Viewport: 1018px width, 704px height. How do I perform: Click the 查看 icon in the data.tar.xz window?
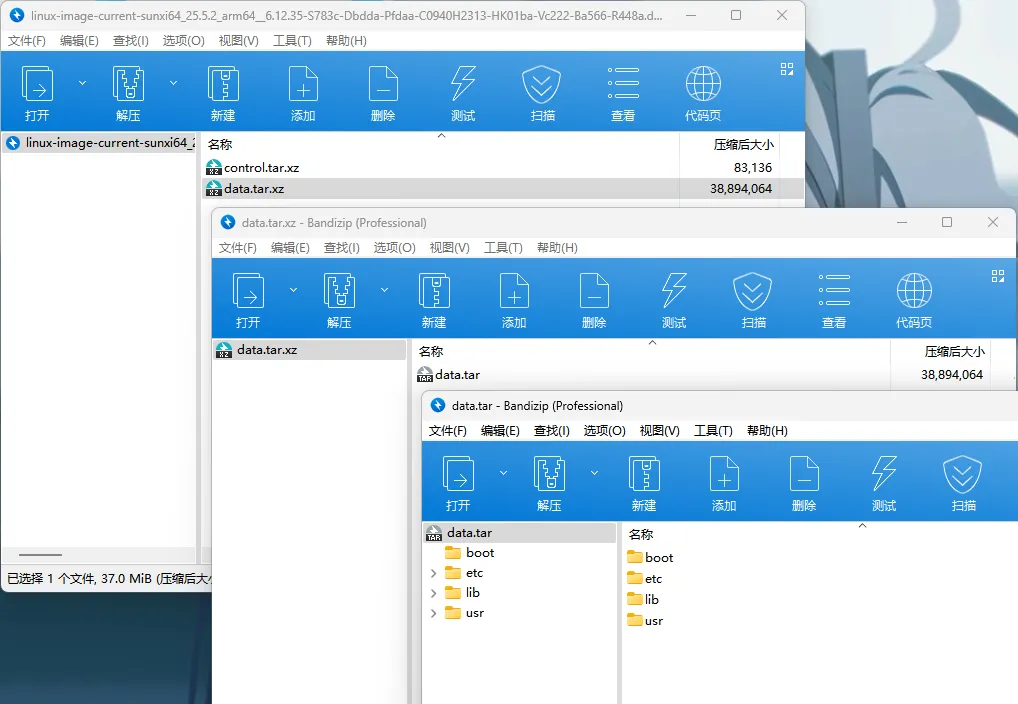point(833,292)
